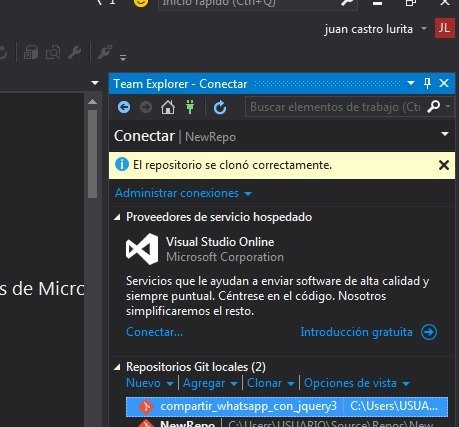Click the editor scrollbar up arrow
This screenshot has height=427, width=459.
coord(93,102)
